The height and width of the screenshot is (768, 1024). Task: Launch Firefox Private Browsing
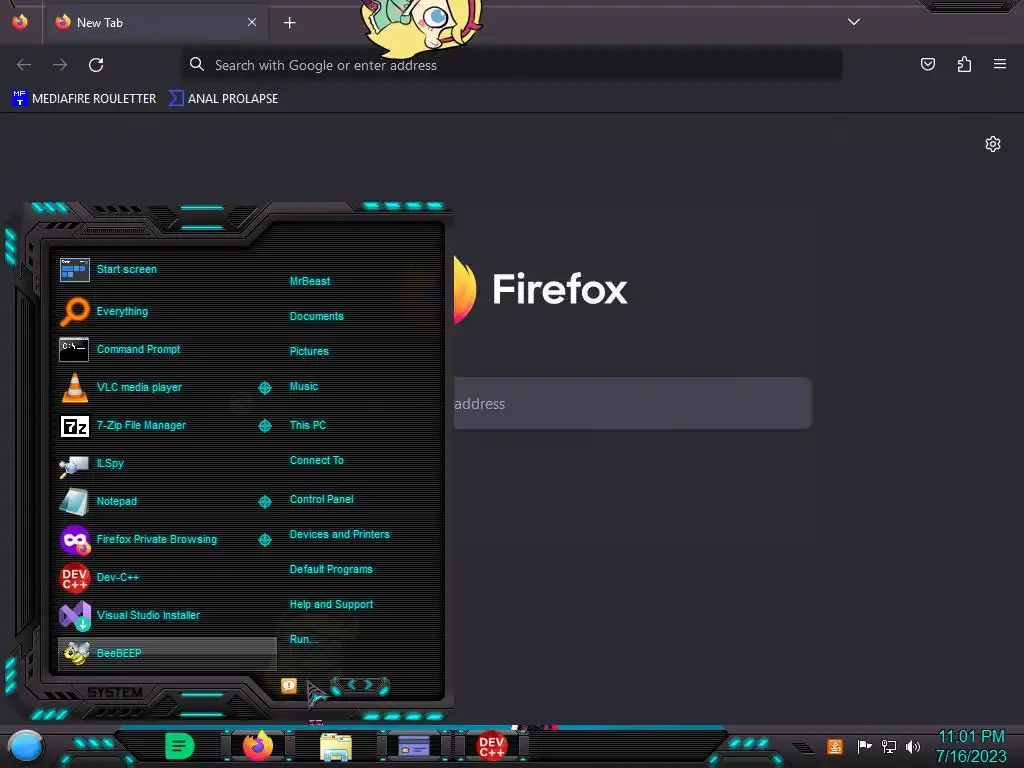(x=157, y=539)
